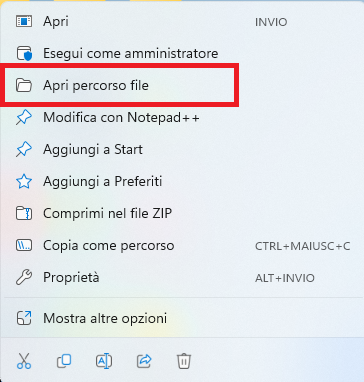Click the Share arrow icon

[x=144, y=361]
